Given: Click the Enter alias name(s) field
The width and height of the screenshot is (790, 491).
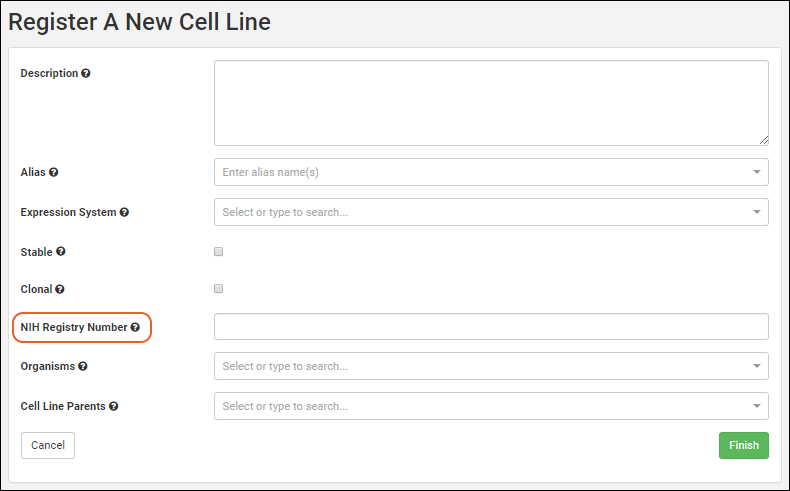Looking at the screenshot, I should pos(480,172).
